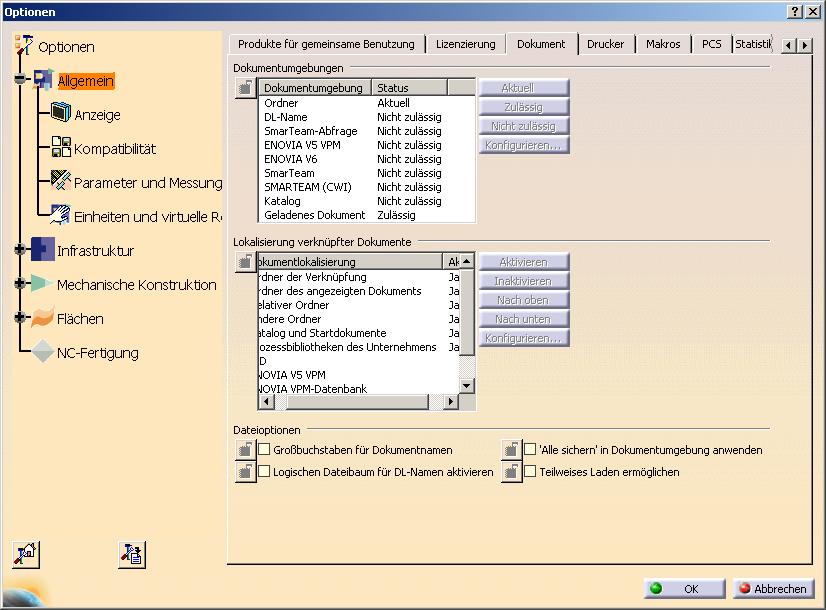The height and width of the screenshot is (610, 826).
Task: Click the Infrastruktur category icon
Action: tap(43, 249)
